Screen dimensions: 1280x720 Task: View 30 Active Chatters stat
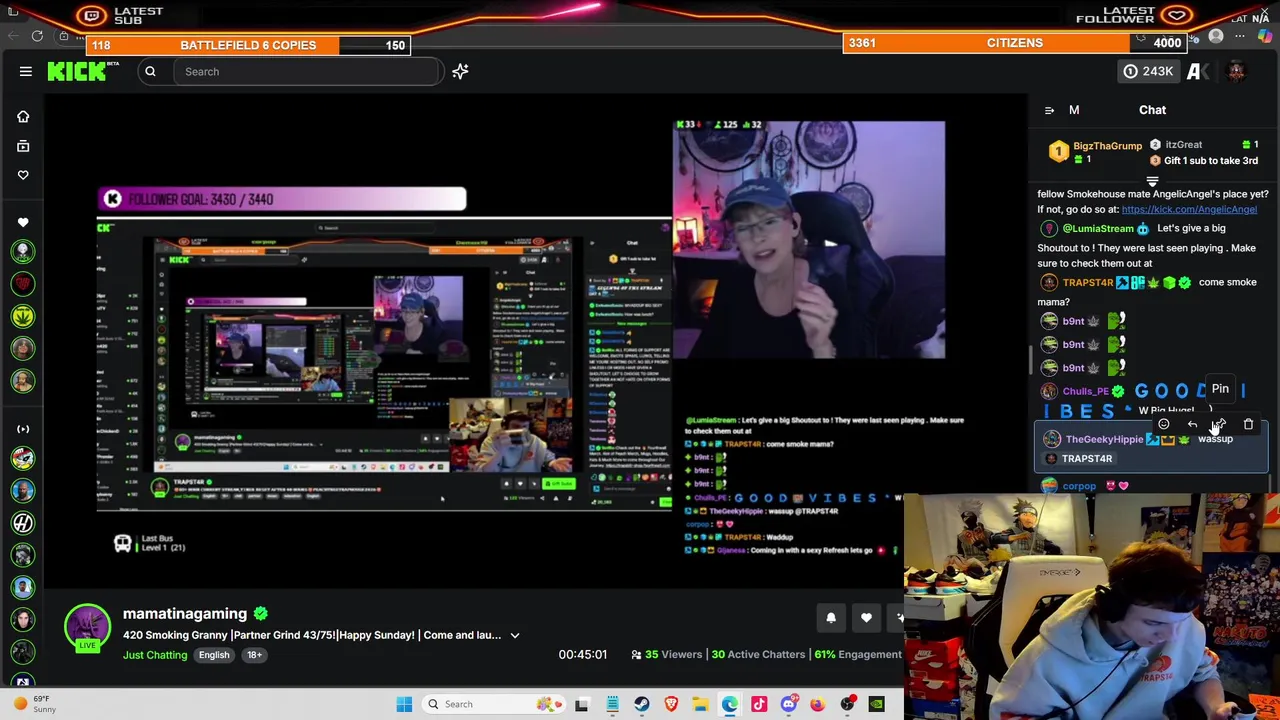758,655
